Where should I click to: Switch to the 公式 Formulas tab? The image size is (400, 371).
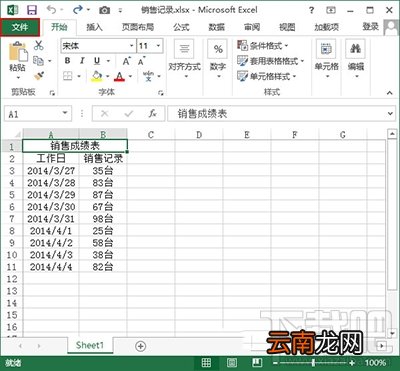[181, 27]
